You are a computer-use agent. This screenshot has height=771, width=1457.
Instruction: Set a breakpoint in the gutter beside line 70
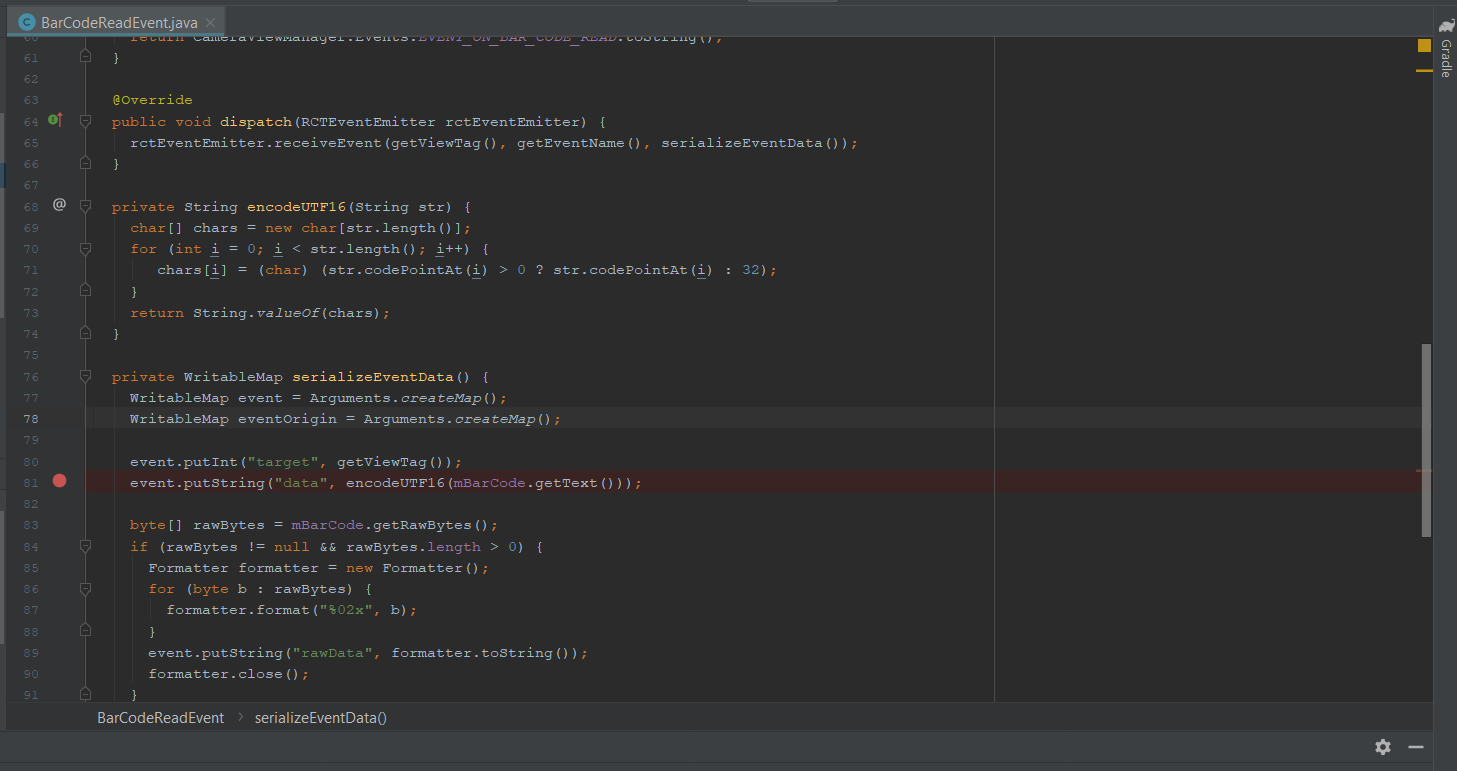coord(59,248)
